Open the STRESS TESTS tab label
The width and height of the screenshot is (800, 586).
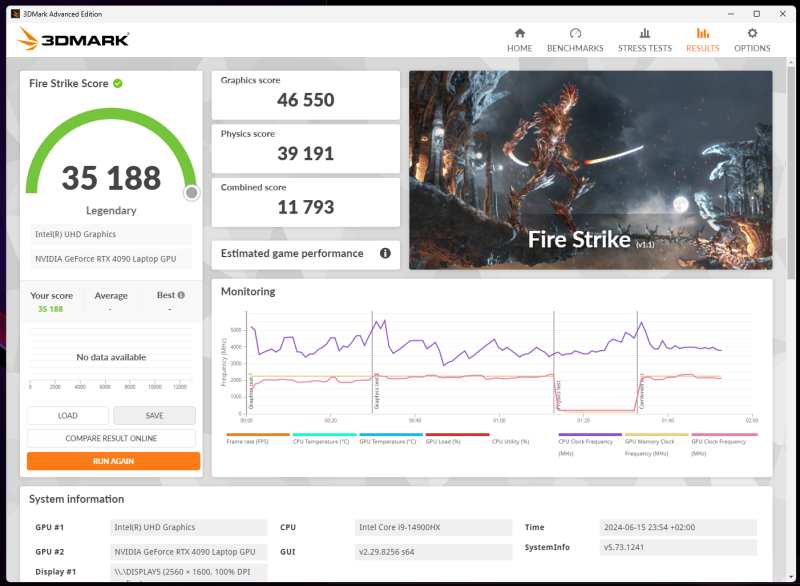pyautogui.click(x=645, y=48)
